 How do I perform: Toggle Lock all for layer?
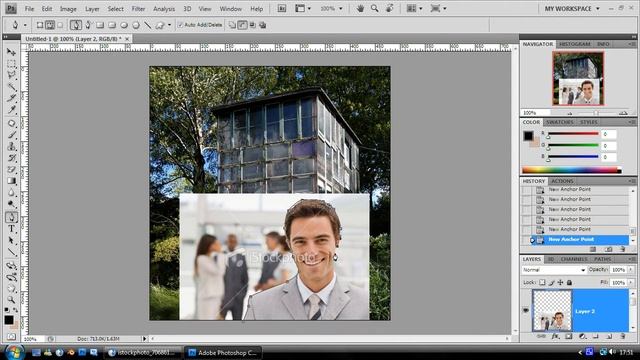[x=569, y=282]
